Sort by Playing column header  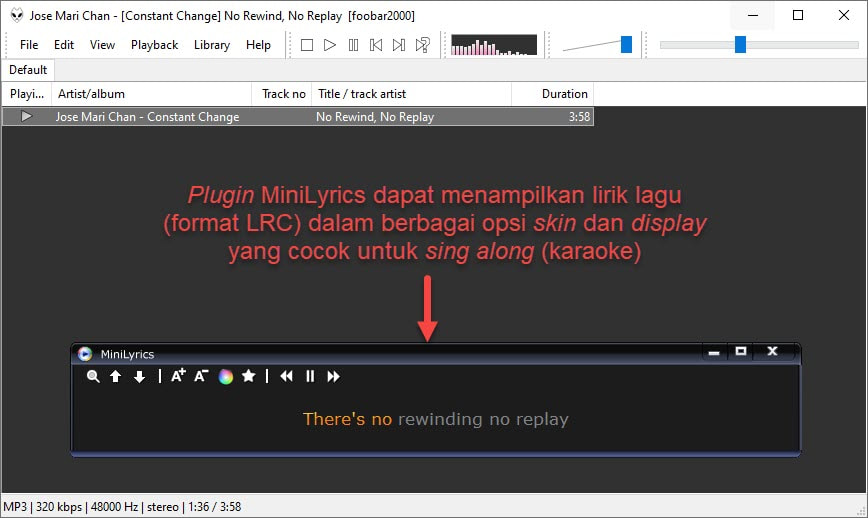click(27, 94)
